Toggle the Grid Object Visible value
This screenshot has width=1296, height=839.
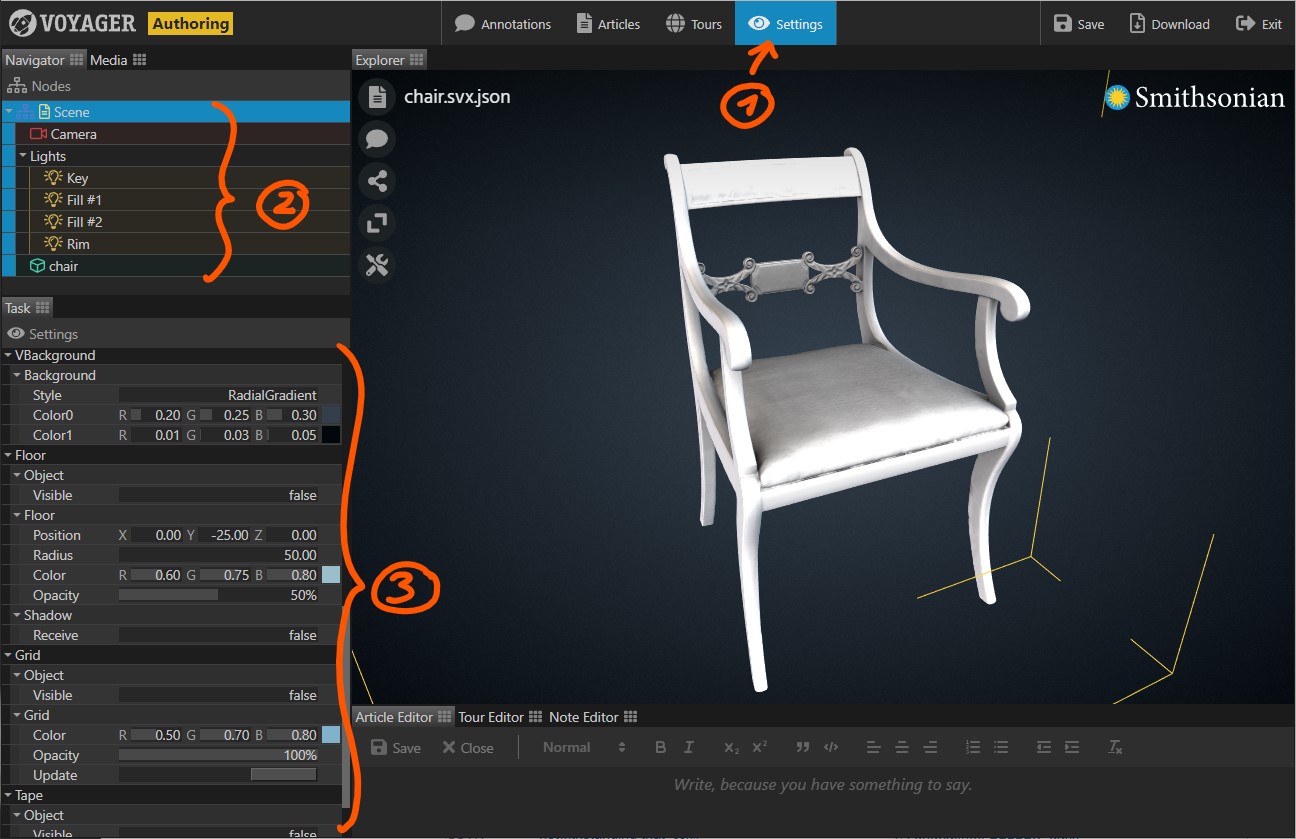coord(218,695)
